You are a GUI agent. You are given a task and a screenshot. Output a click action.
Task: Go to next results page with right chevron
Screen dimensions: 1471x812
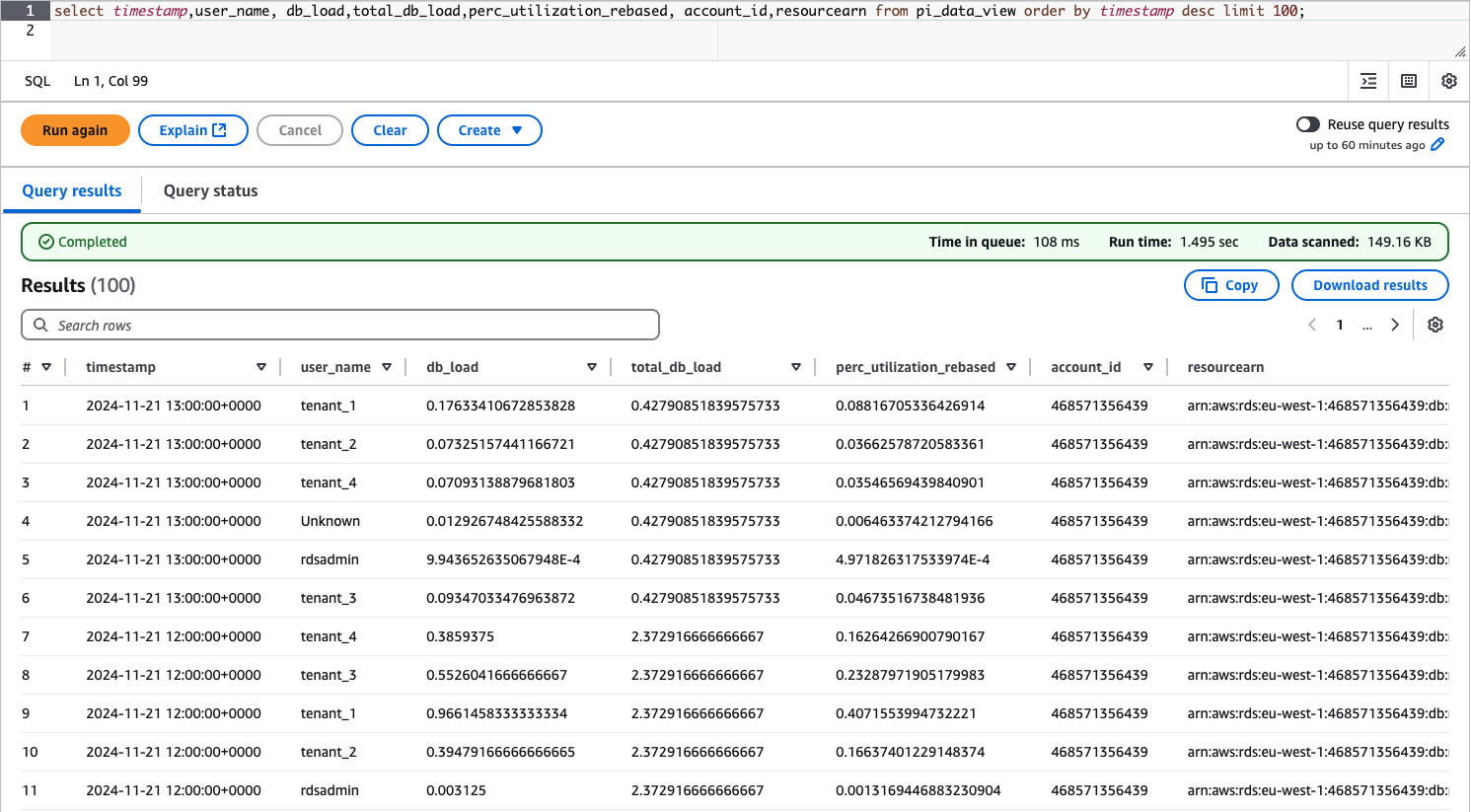1395,324
